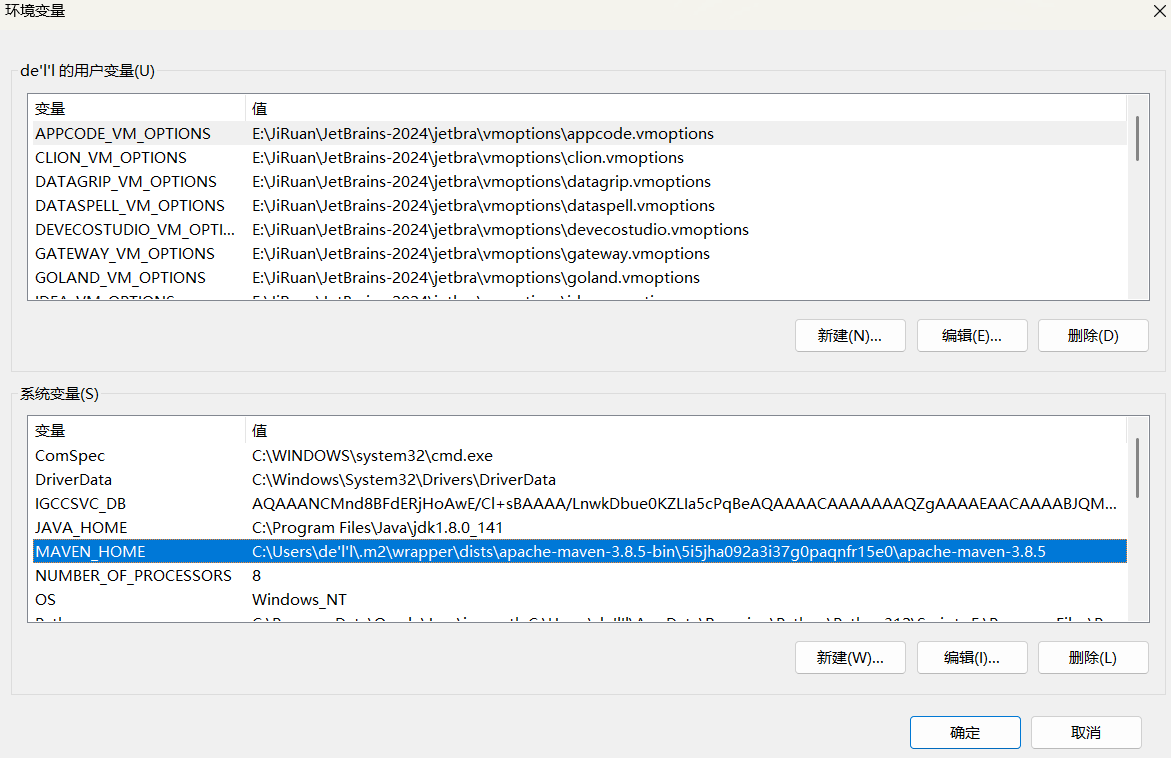Click the appcode.vmoptions path value
Screen dimensions: 1171x758
click(x=483, y=134)
